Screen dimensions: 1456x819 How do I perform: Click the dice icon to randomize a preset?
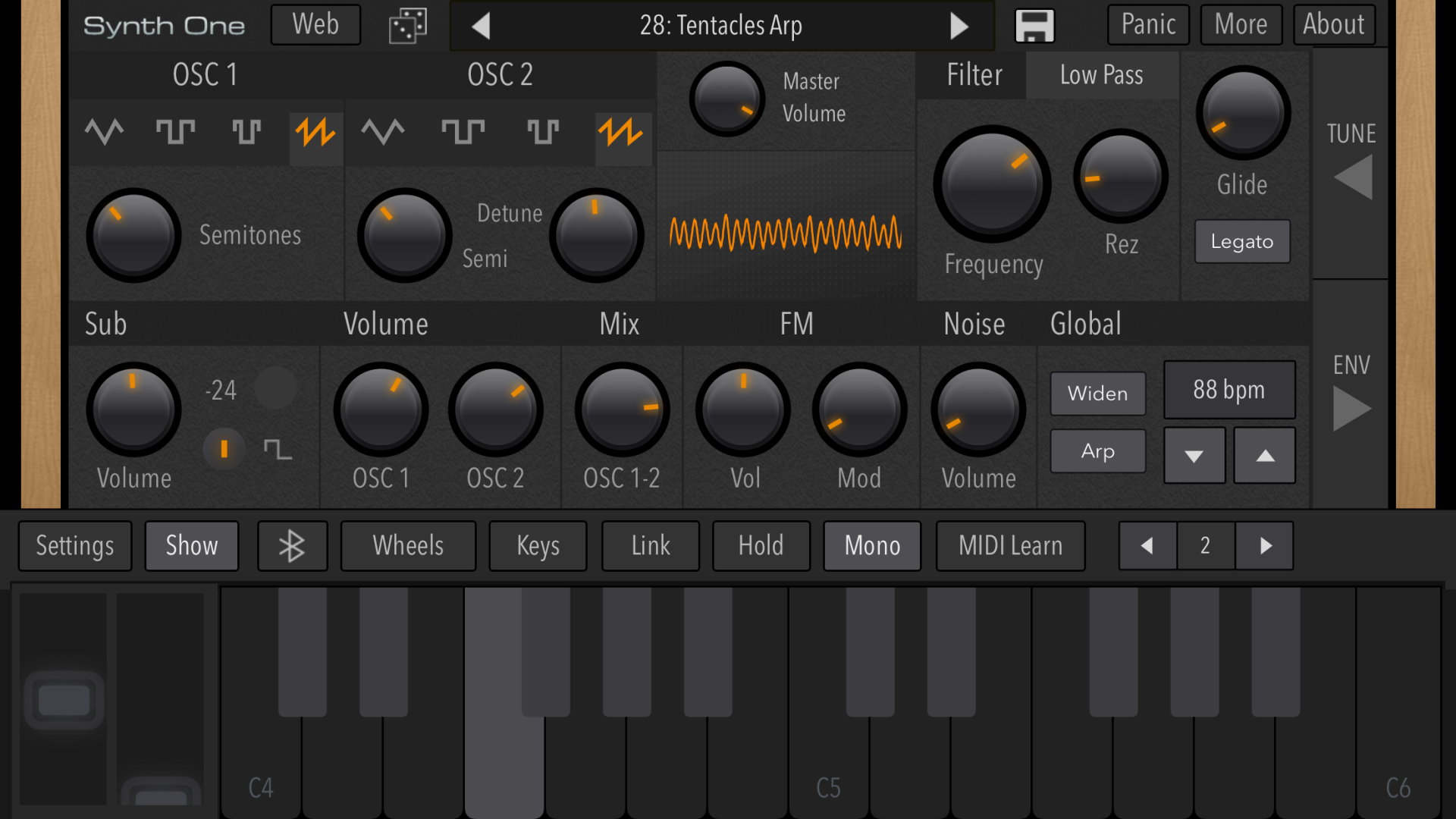[407, 25]
